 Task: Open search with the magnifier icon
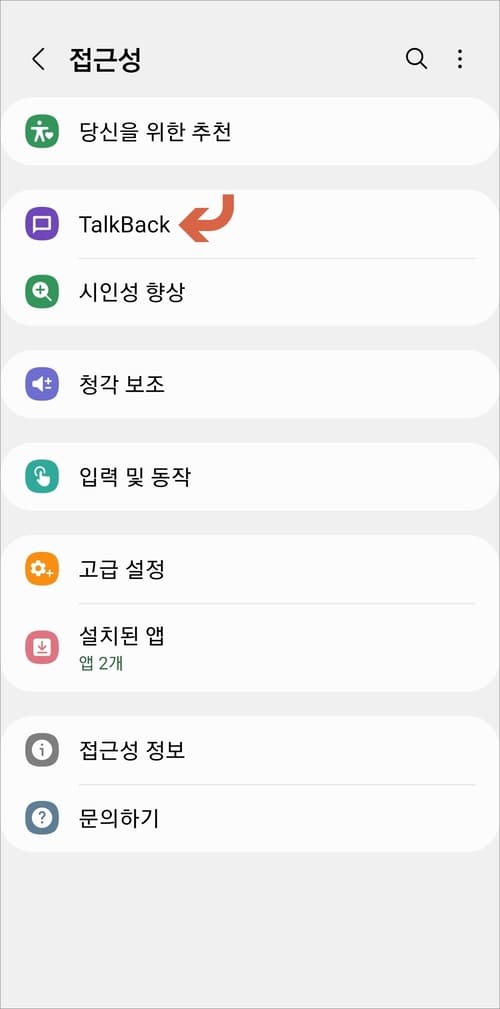pos(416,59)
